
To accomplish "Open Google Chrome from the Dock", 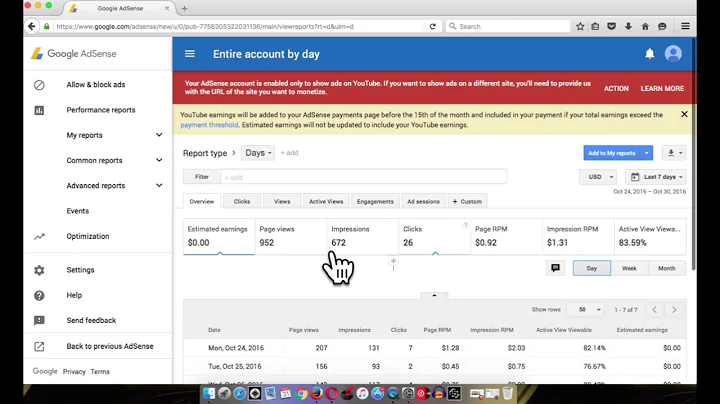I will click(301, 393).
